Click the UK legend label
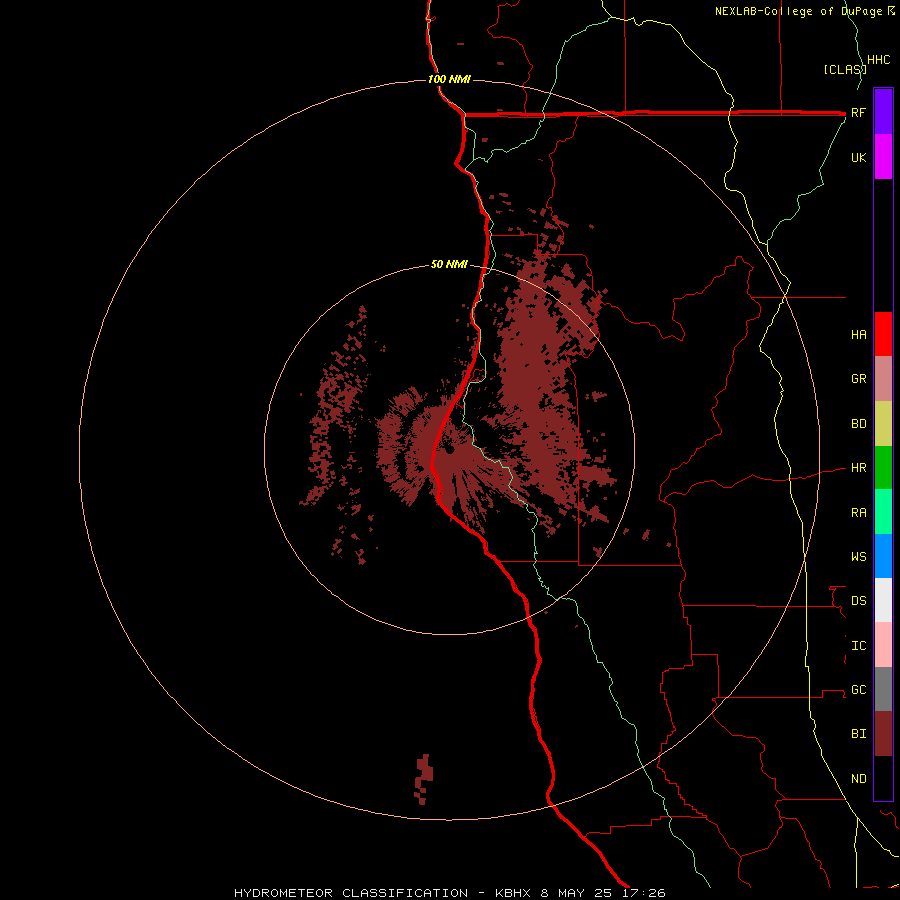Screen dimensions: 900x900 859,157
